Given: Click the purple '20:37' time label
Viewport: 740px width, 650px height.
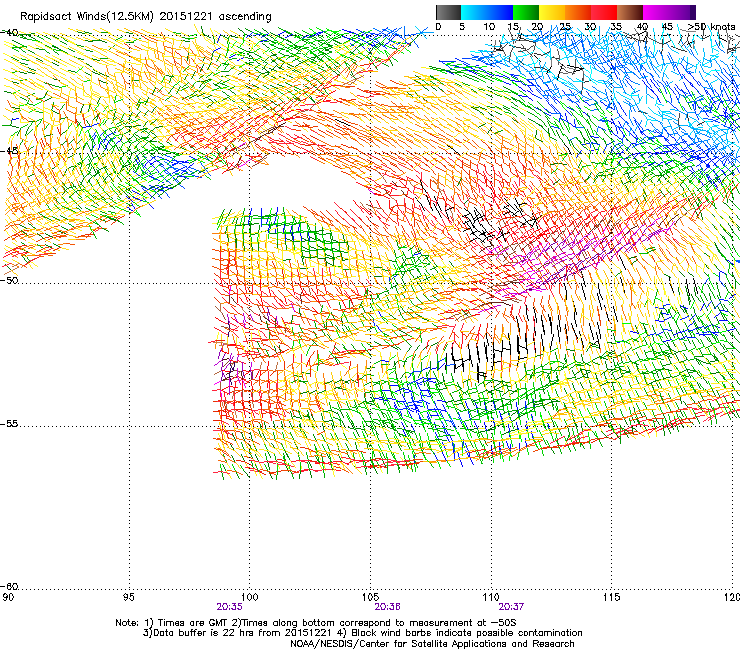Looking at the screenshot, I should tap(511, 607).
